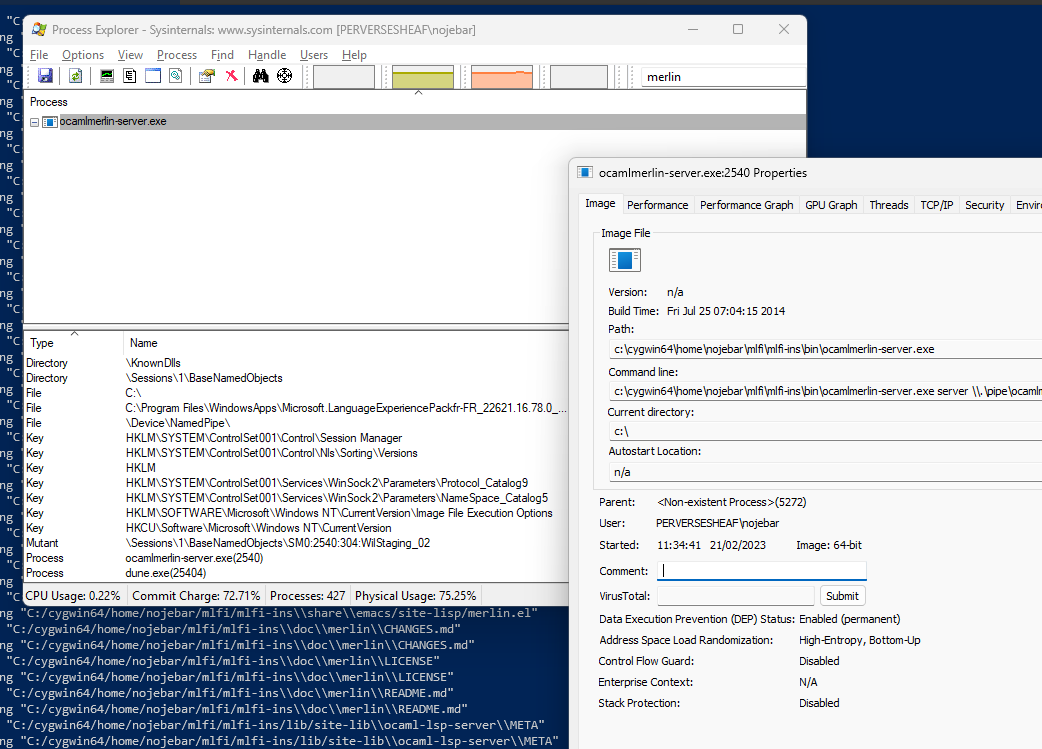1042x749 pixels.
Task: Sort by the Process column header
Action: pos(49,102)
